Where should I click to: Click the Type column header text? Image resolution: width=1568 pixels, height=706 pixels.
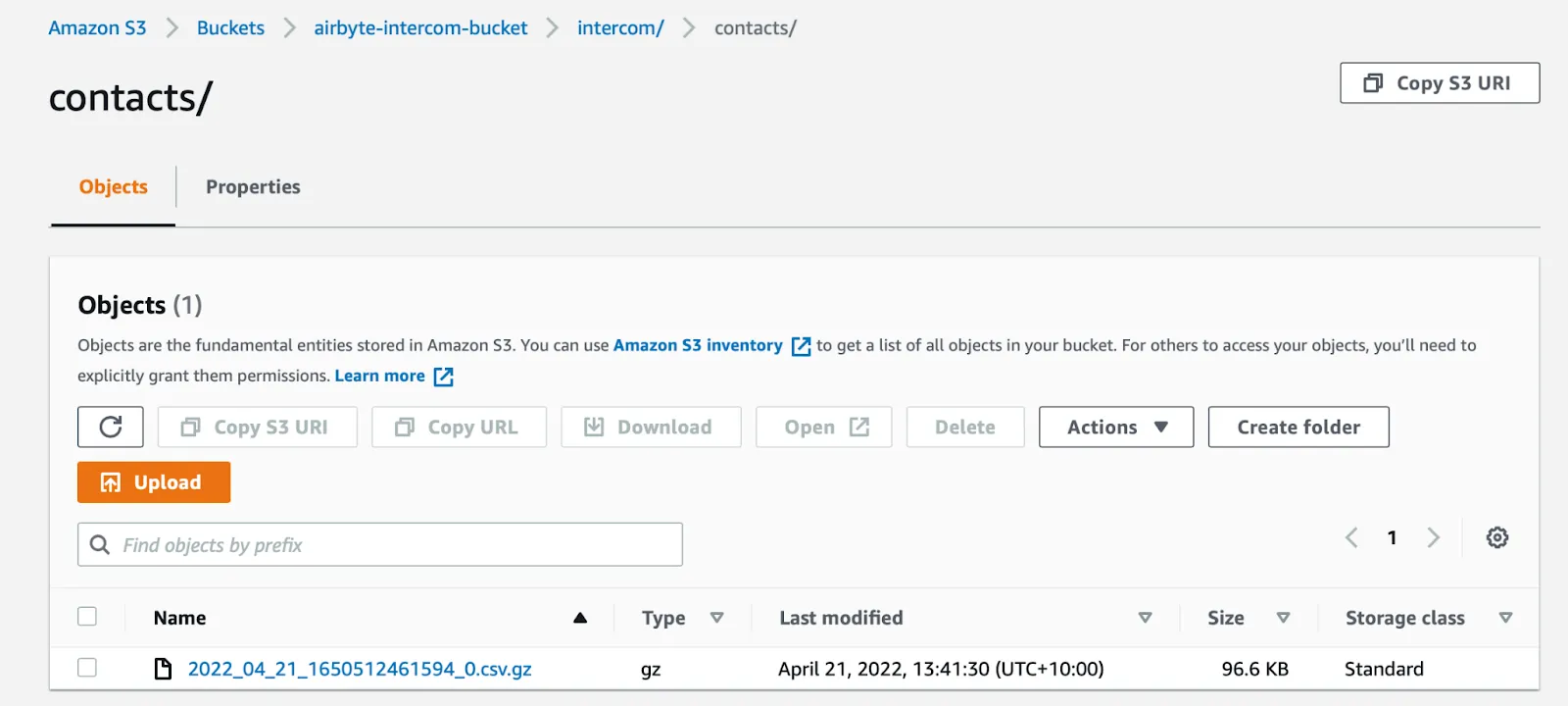click(x=663, y=619)
